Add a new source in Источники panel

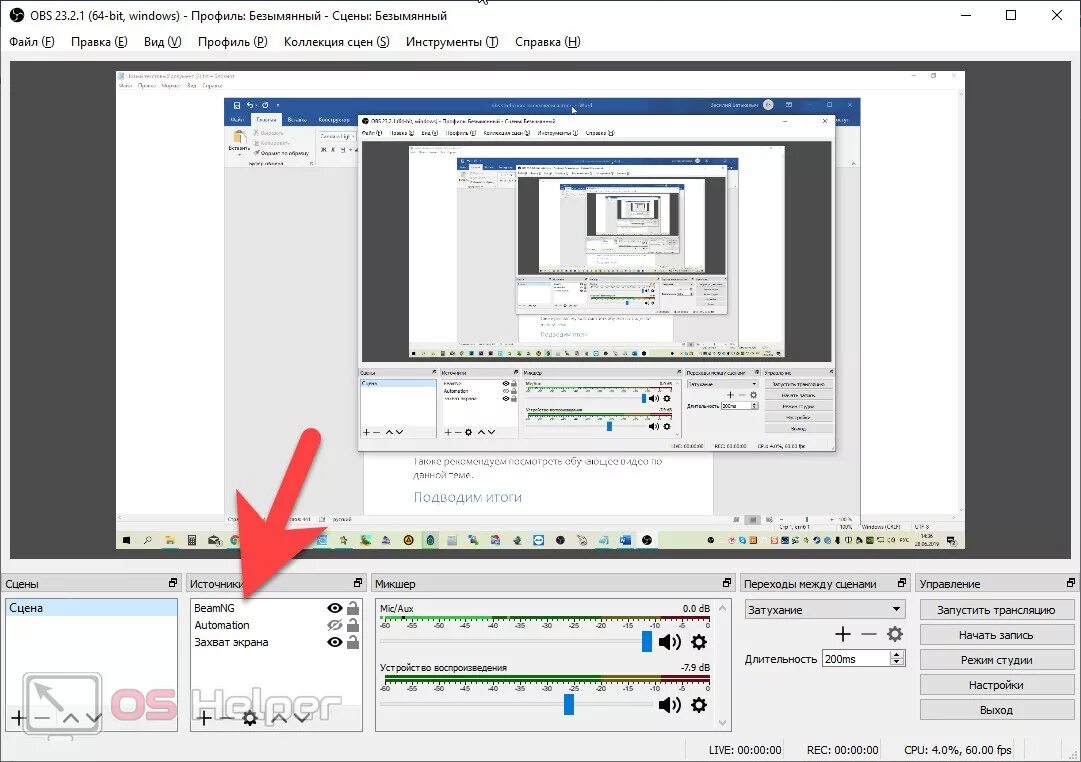(x=204, y=718)
